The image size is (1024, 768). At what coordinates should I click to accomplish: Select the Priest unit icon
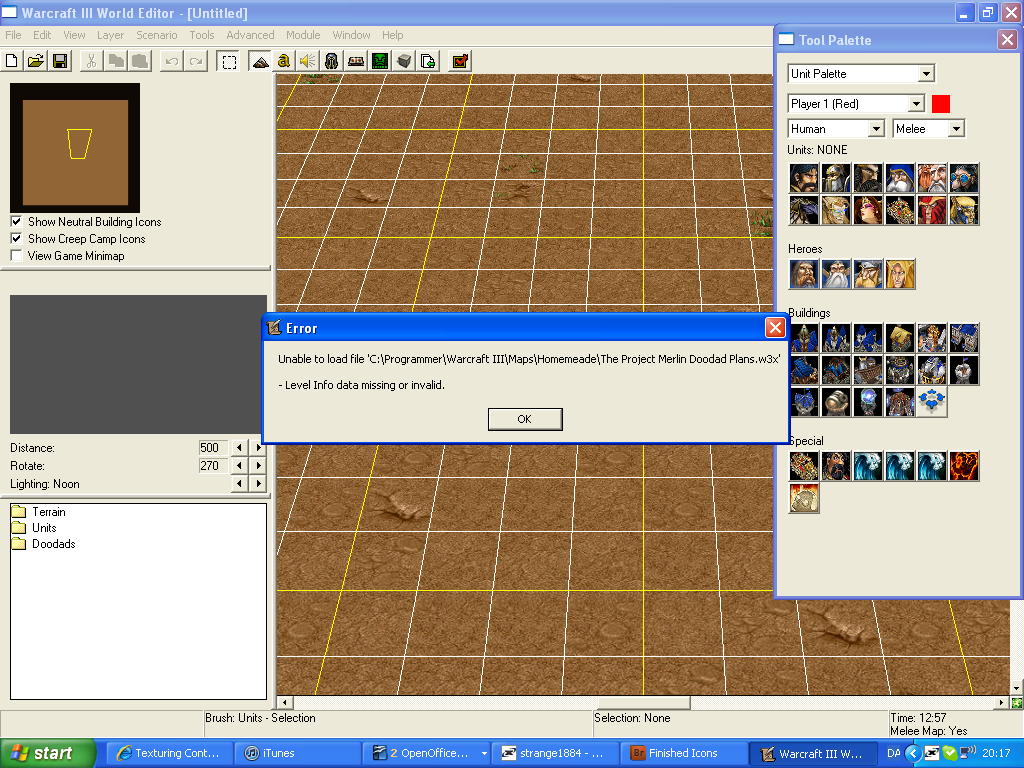tap(836, 210)
